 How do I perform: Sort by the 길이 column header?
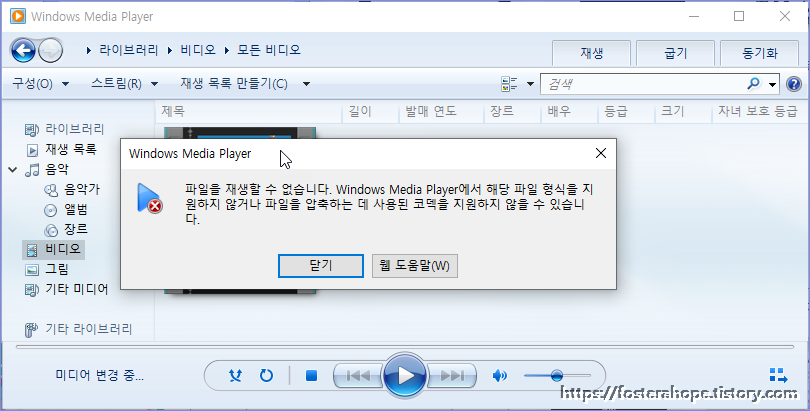point(371,112)
